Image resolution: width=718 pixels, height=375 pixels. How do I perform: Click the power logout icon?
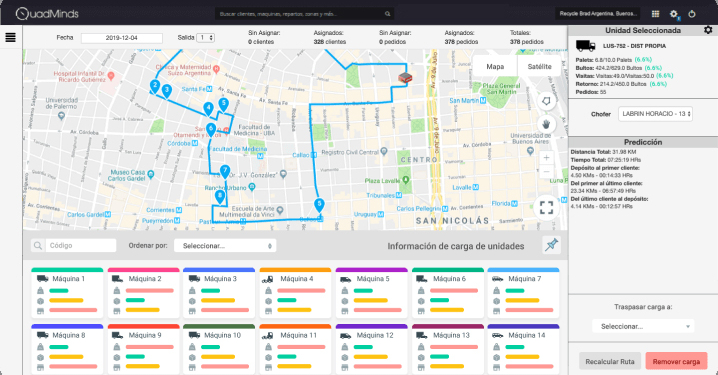coord(692,14)
